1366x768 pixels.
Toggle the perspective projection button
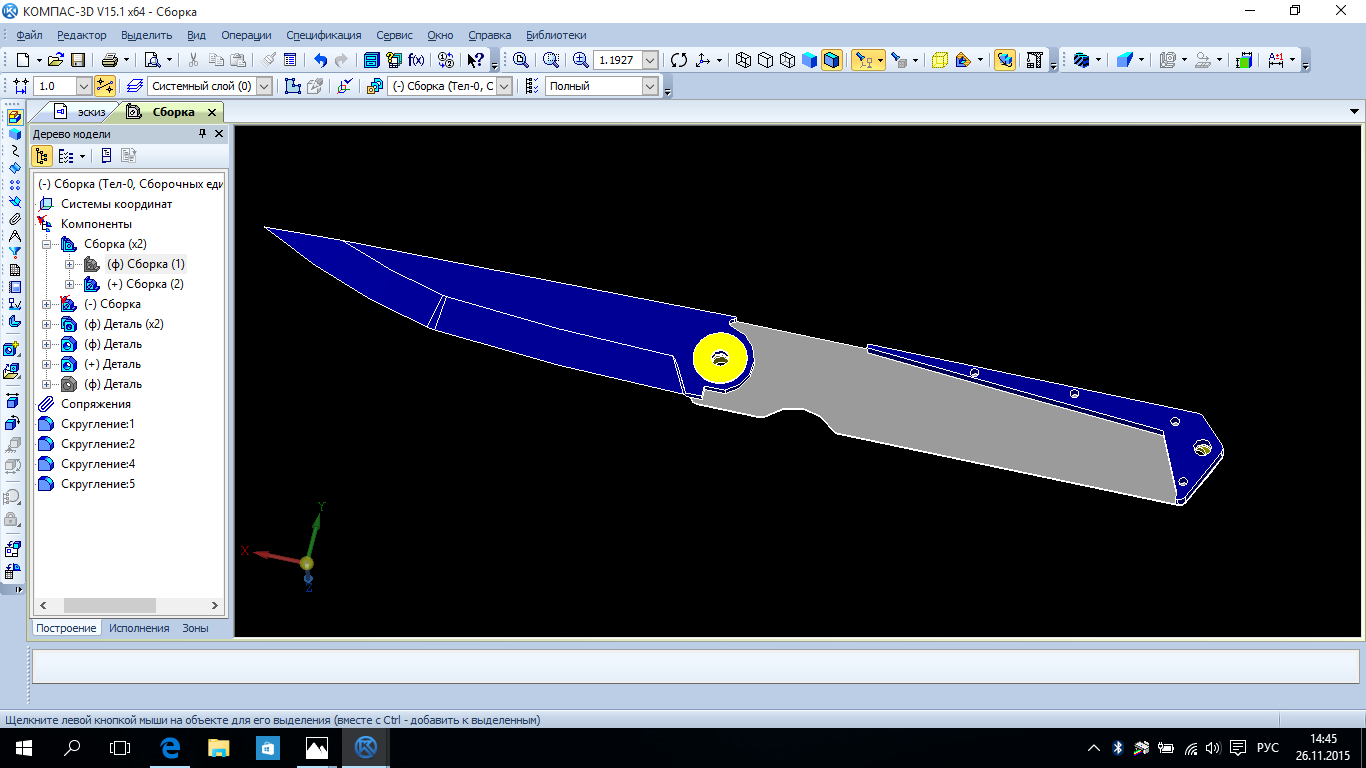click(x=939, y=60)
